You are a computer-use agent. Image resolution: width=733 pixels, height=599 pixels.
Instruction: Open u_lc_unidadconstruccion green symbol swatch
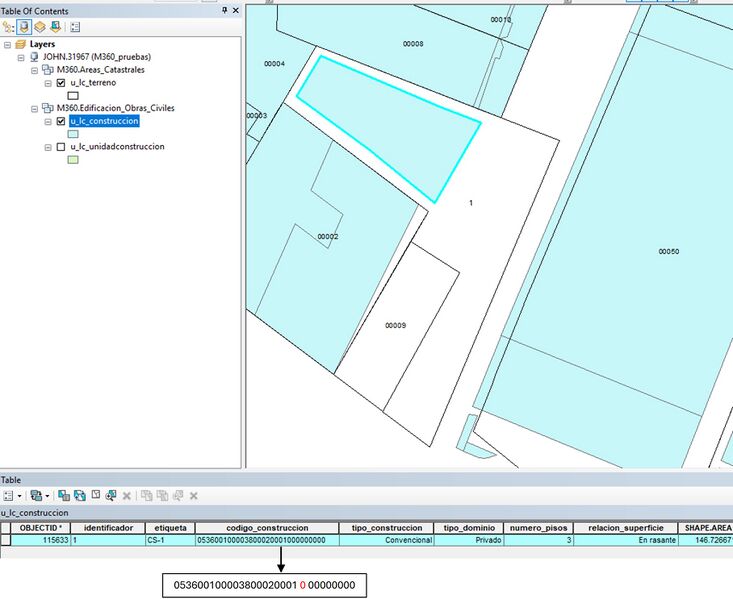[x=73, y=160]
